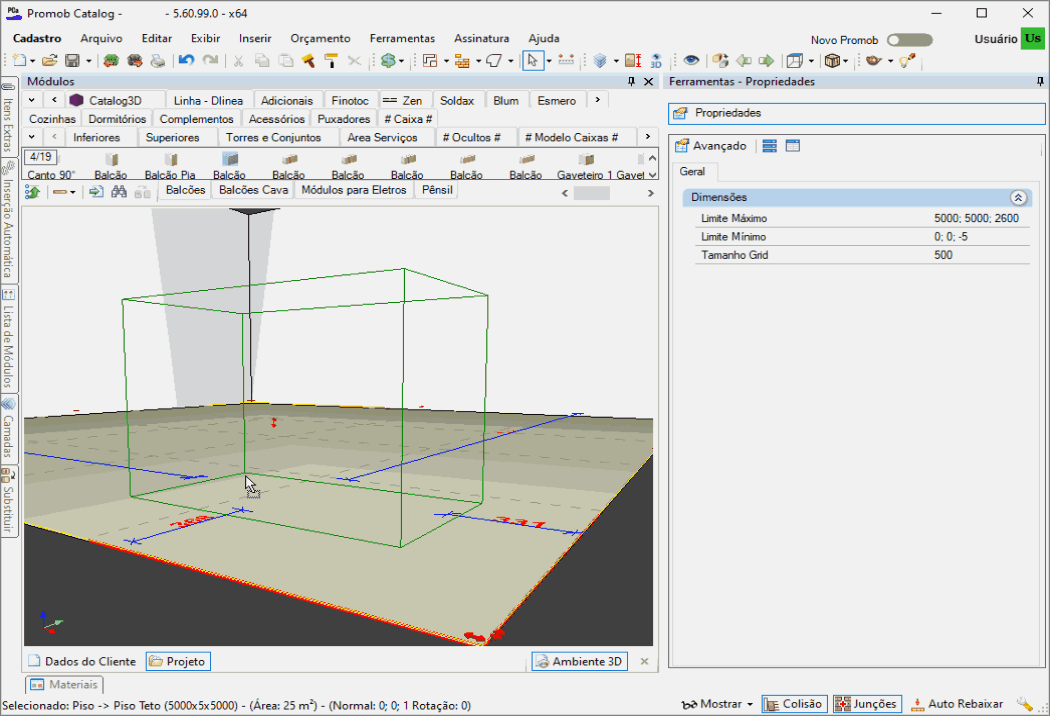Click the Avançado button
The height and width of the screenshot is (716, 1050).
[710, 146]
